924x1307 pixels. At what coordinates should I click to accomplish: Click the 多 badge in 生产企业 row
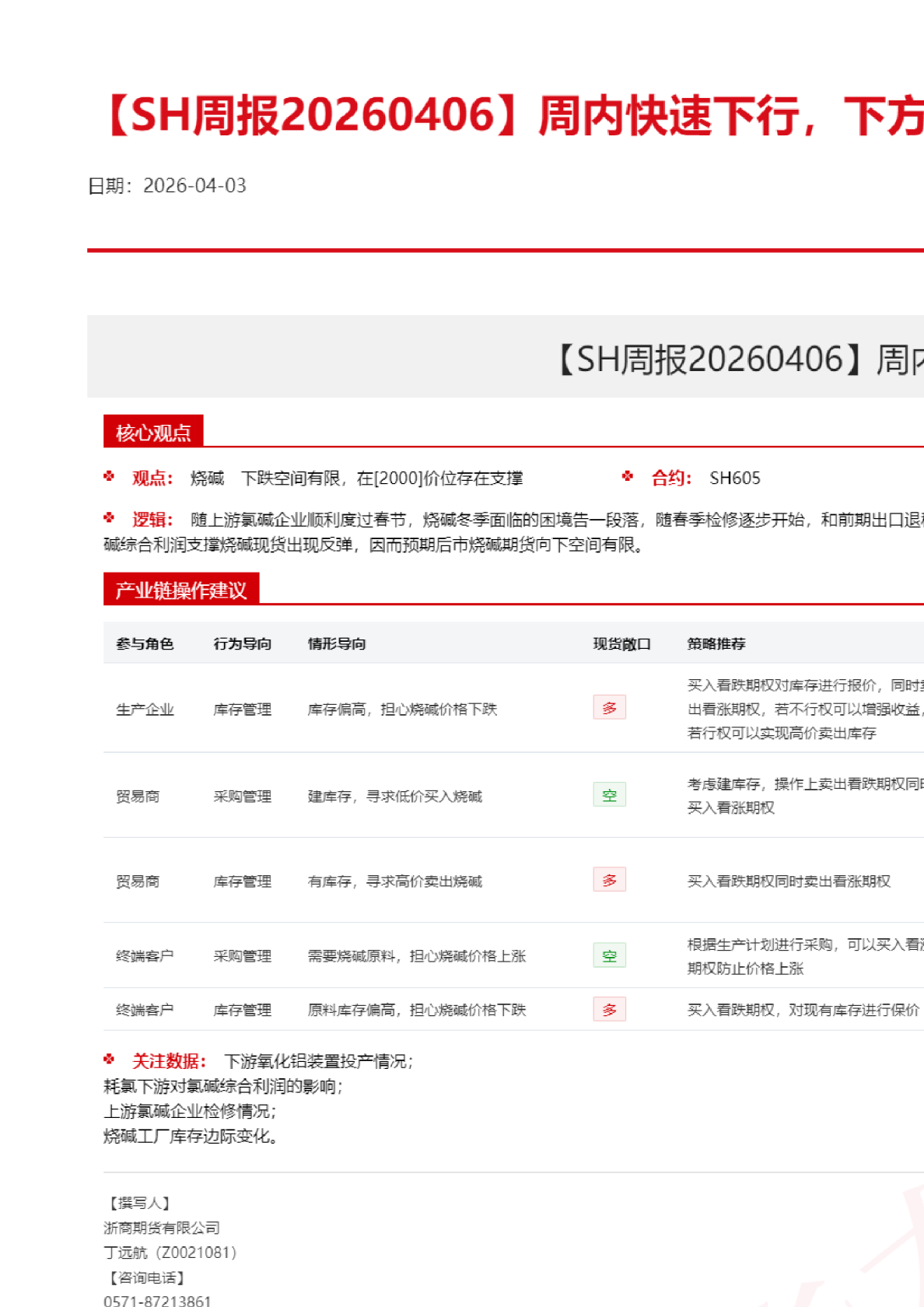point(610,708)
